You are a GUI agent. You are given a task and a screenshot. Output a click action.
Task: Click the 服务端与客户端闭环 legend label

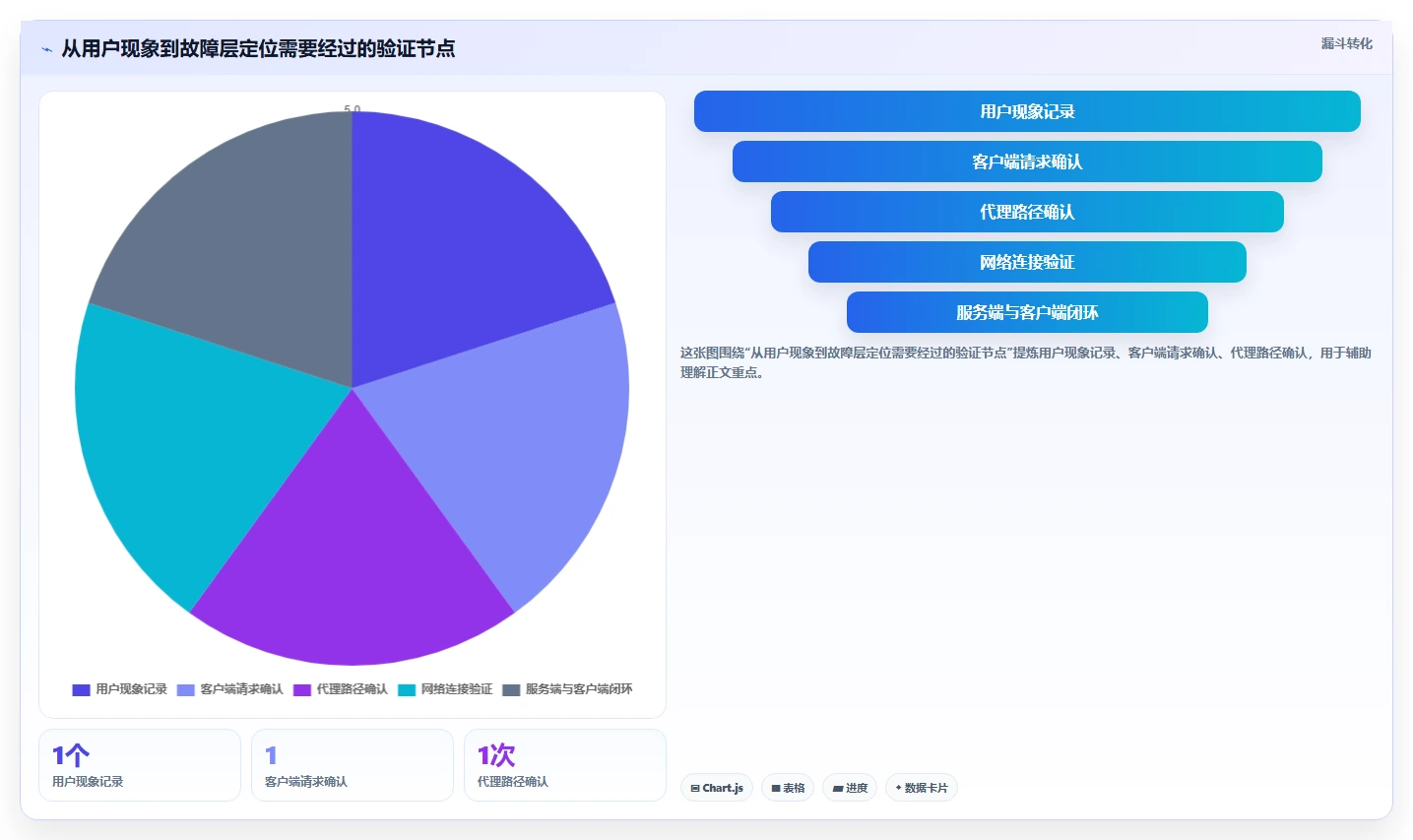579,689
